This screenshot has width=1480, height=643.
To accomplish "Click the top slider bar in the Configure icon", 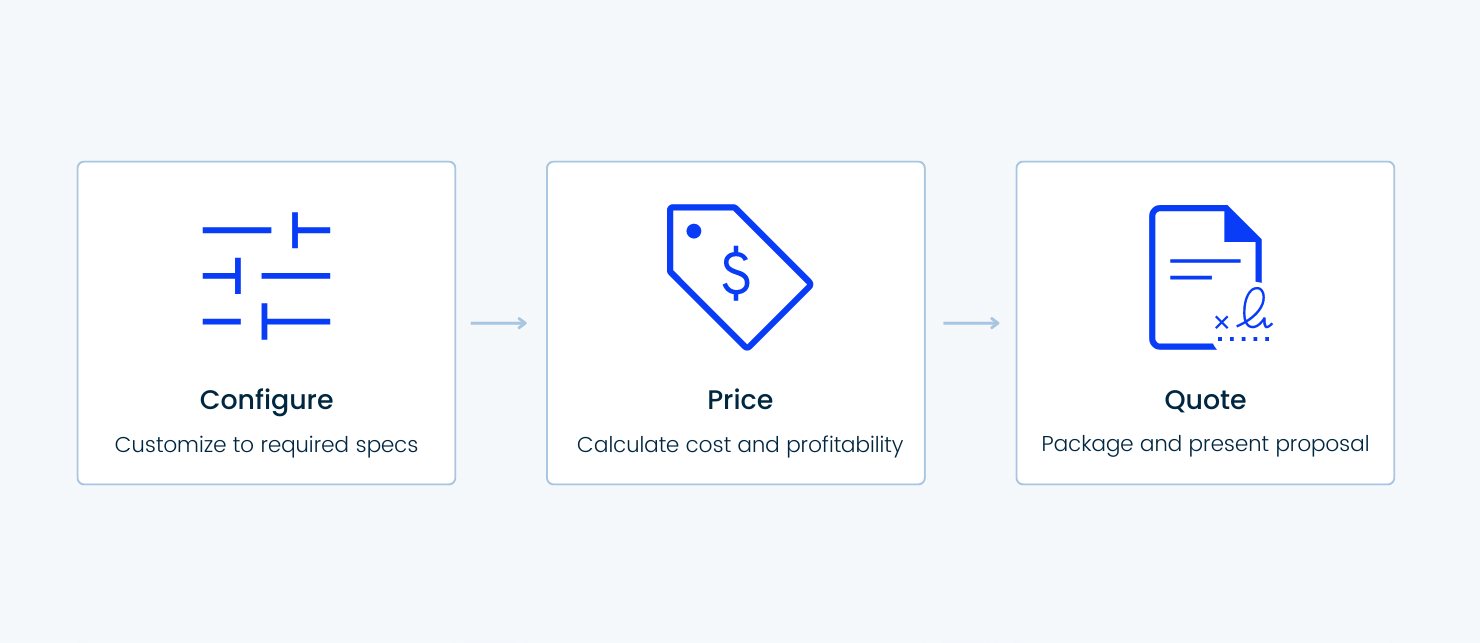I will point(266,230).
